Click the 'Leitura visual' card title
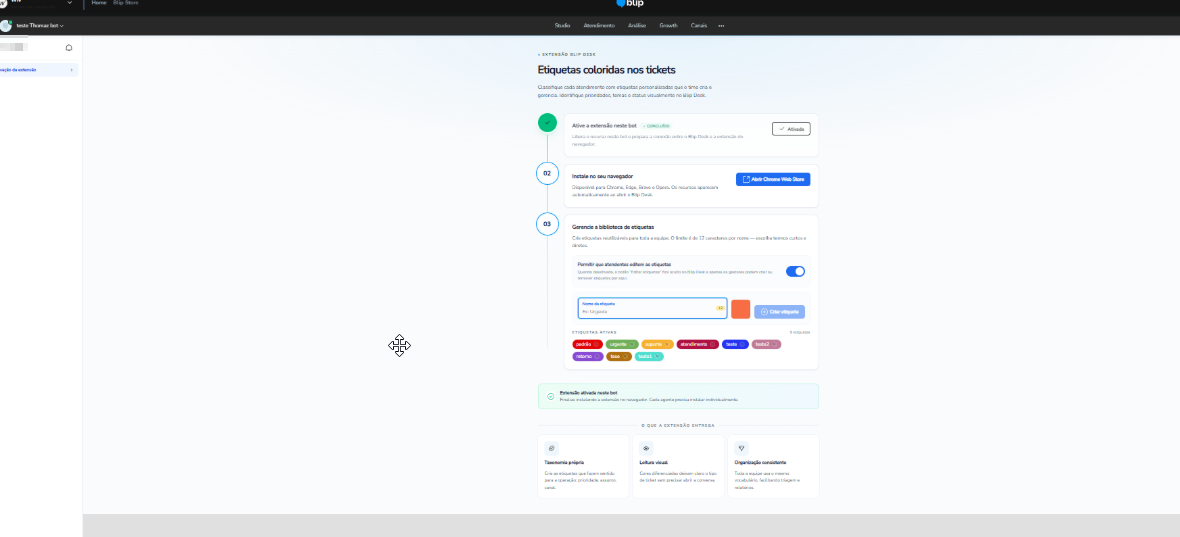The image size is (1180, 537). tap(653, 463)
